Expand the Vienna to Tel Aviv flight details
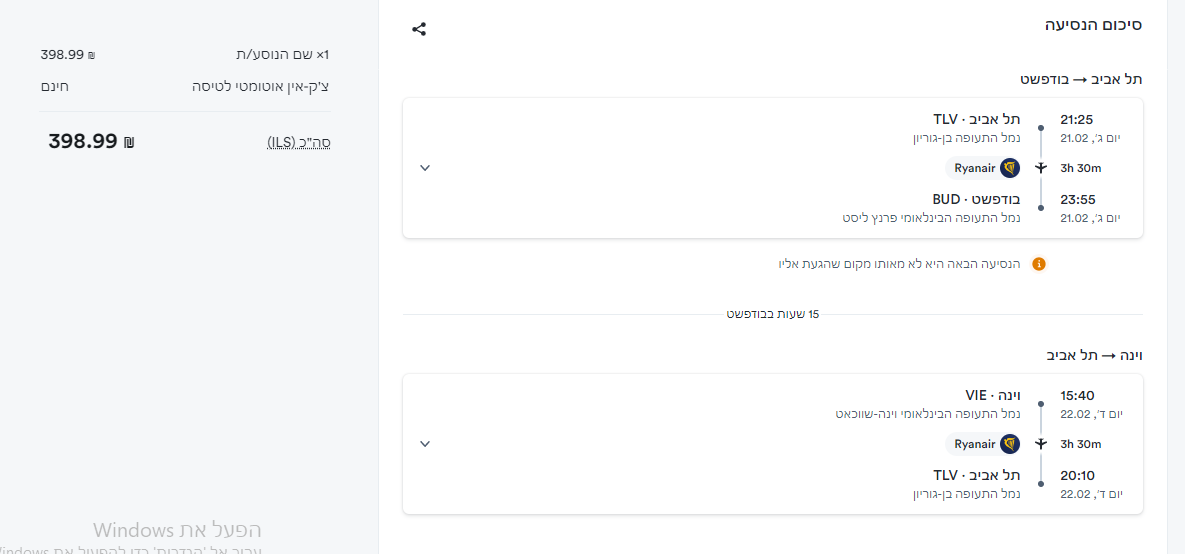 (425, 444)
